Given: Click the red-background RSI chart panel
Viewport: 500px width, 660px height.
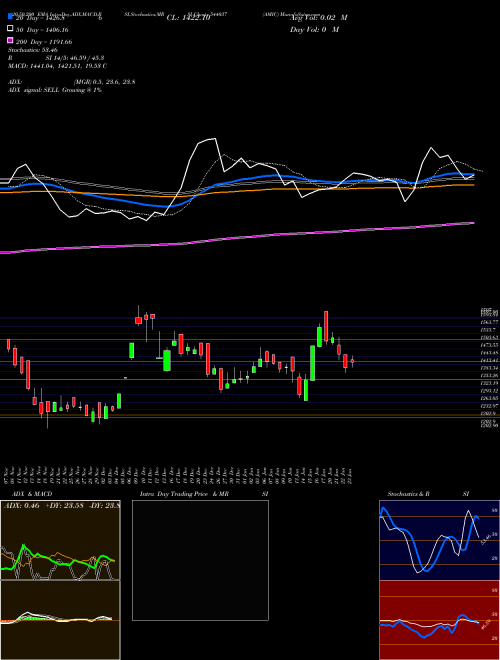Looking at the screenshot, I should pyautogui.click(x=439, y=620).
